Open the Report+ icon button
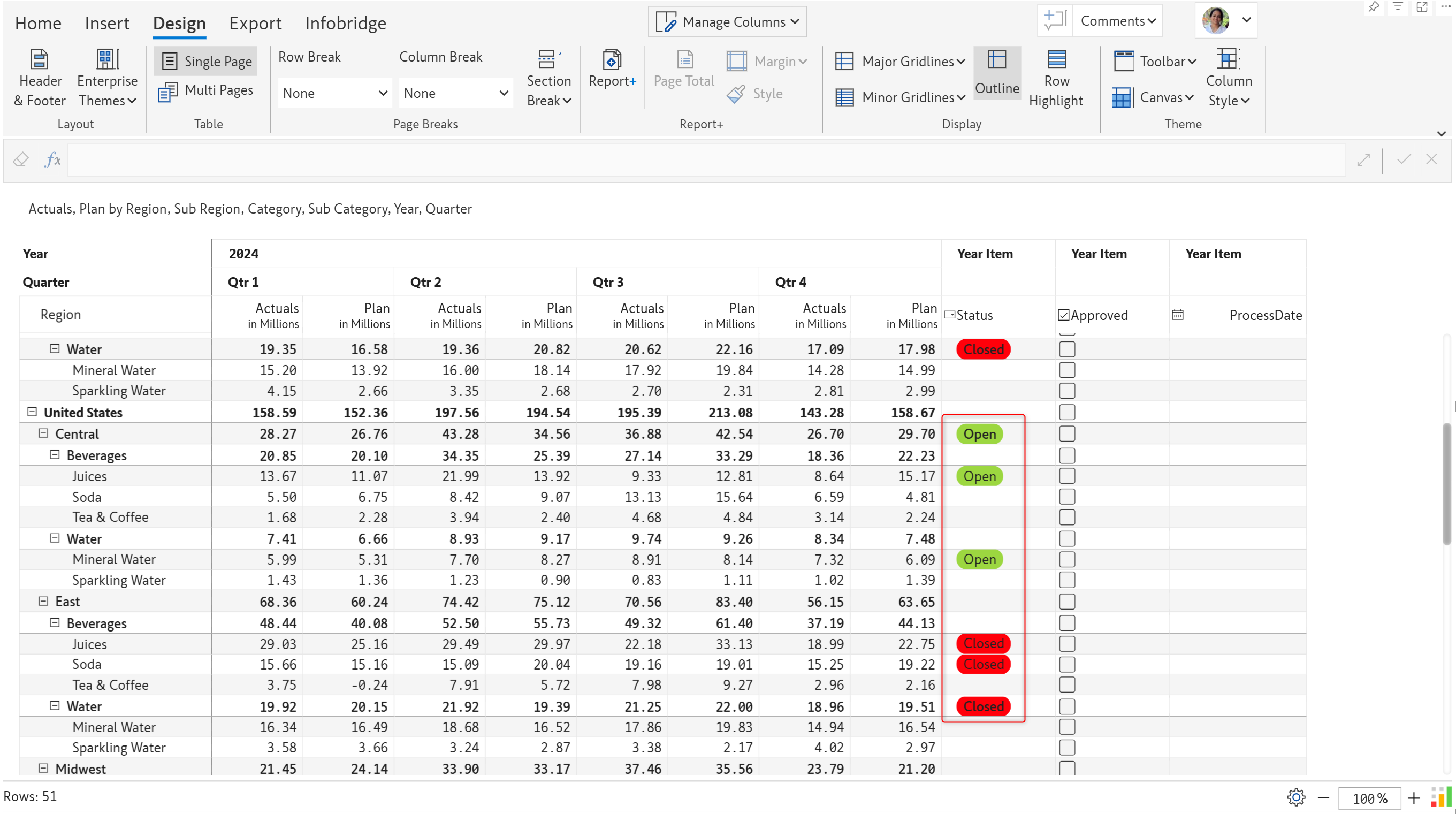The height and width of the screenshot is (814, 1456). pos(612,60)
